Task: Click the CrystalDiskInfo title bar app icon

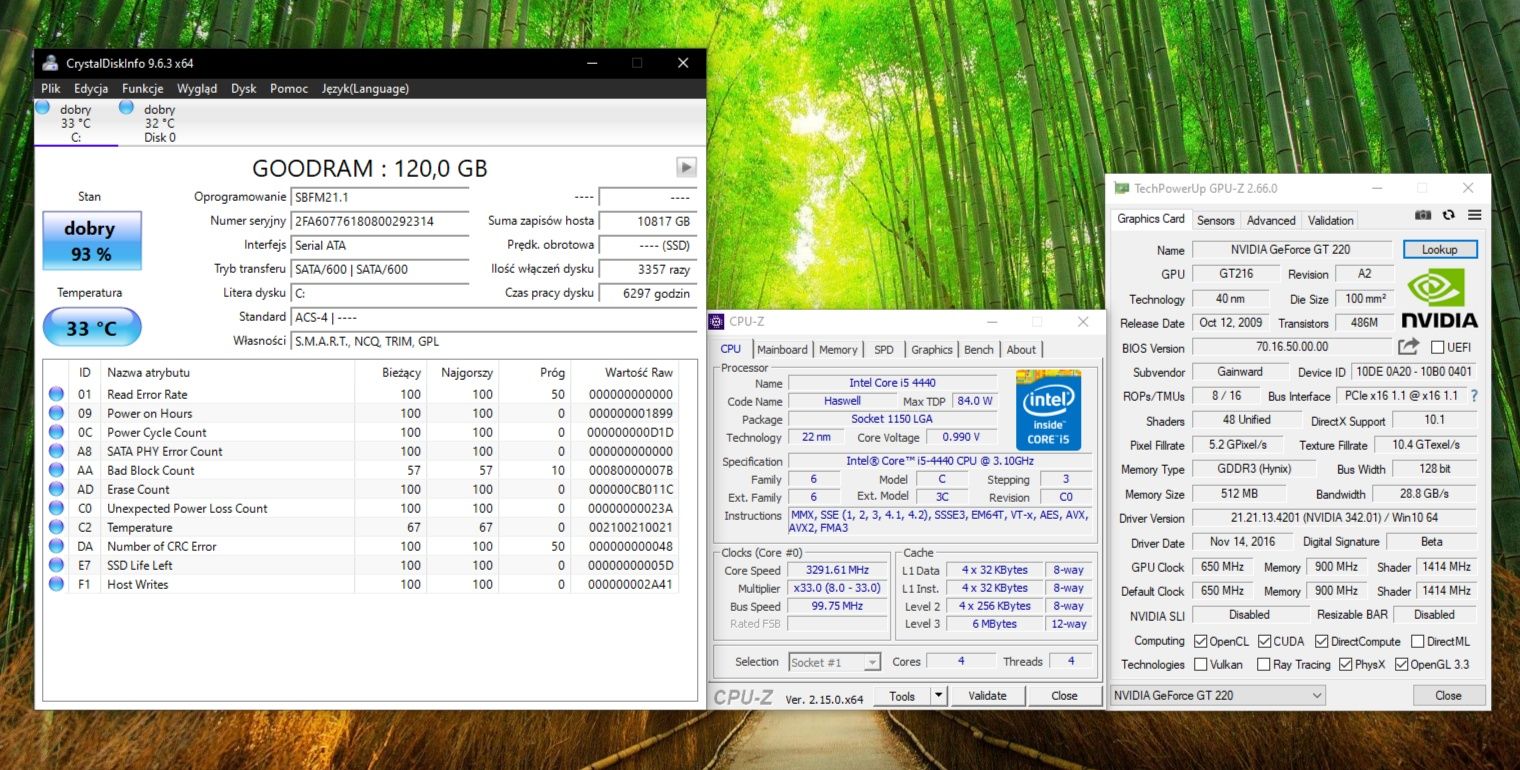Action: 50,63
